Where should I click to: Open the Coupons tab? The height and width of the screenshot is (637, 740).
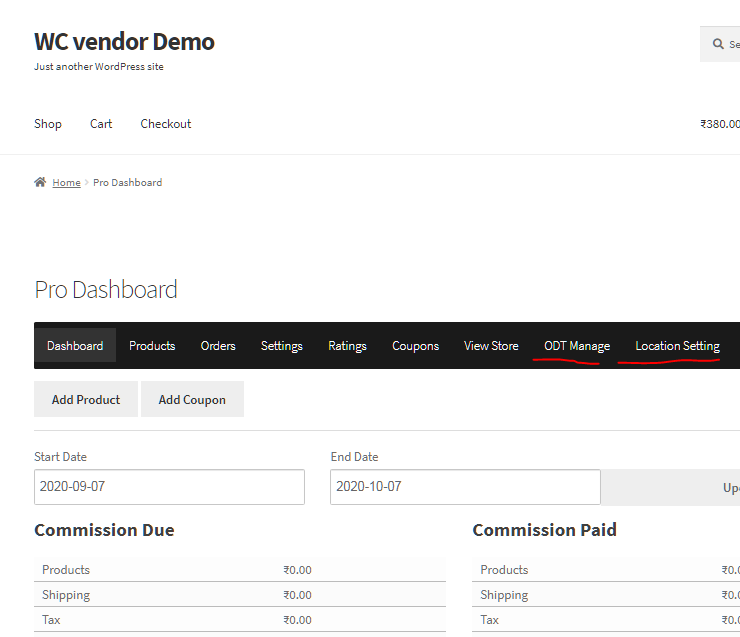[x=415, y=345]
